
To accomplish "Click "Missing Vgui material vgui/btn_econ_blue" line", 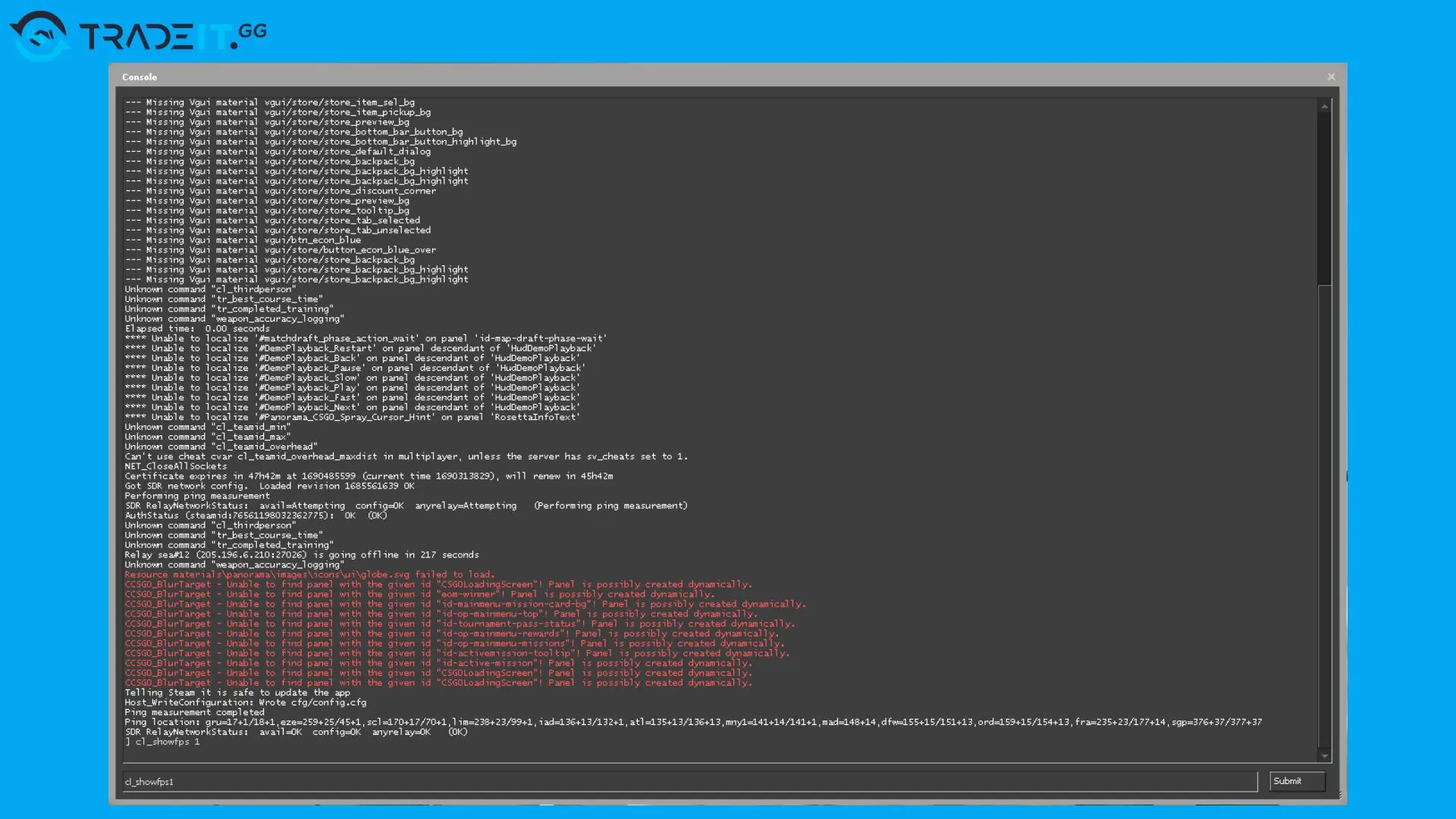I will [x=243, y=240].
